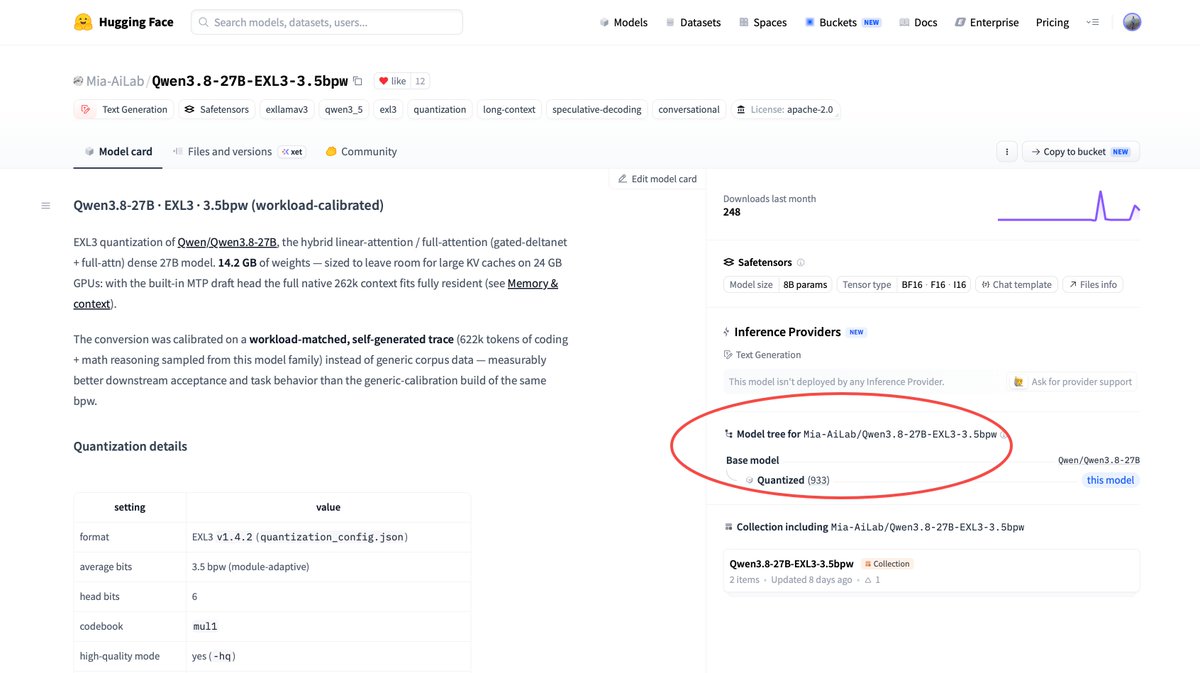The image size is (1200, 673).
Task: Click Edit model card
Action: 657,179
